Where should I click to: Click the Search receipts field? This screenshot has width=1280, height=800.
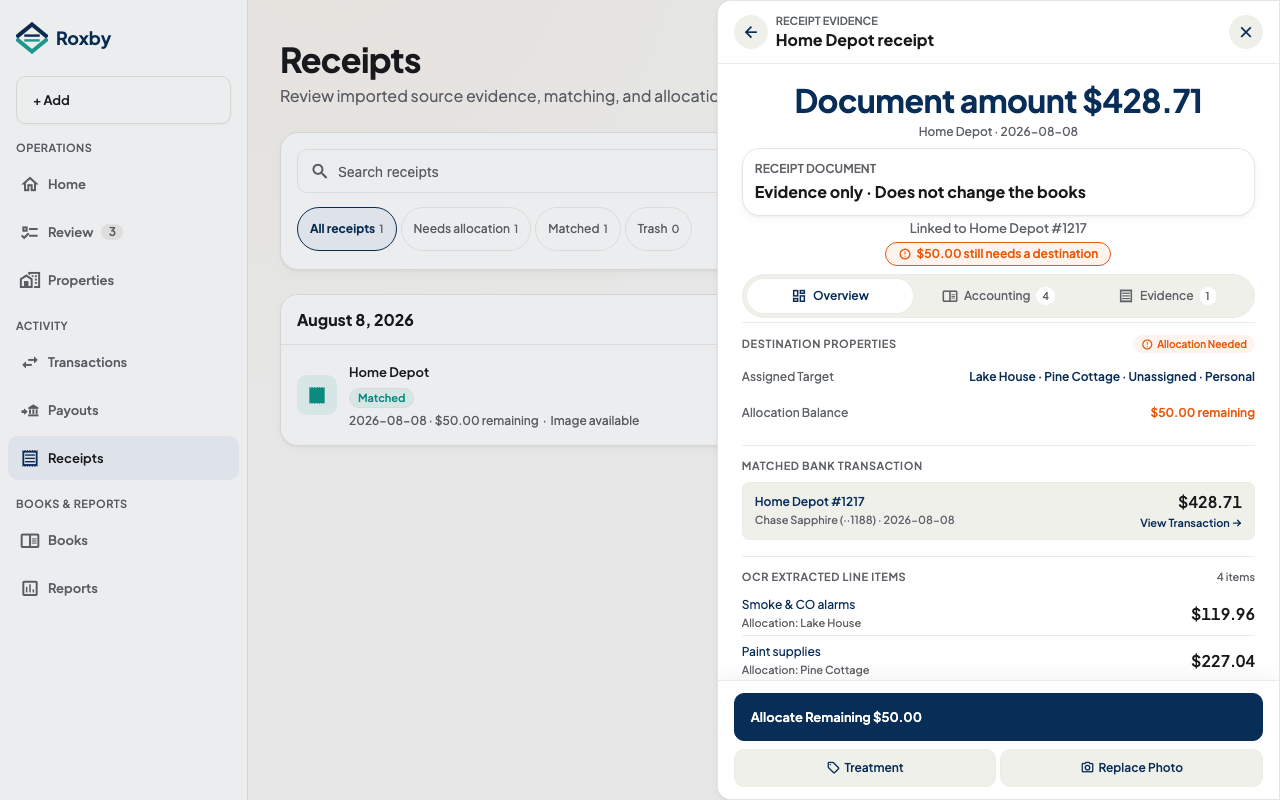pyautogui.click(x=508, y=171)
